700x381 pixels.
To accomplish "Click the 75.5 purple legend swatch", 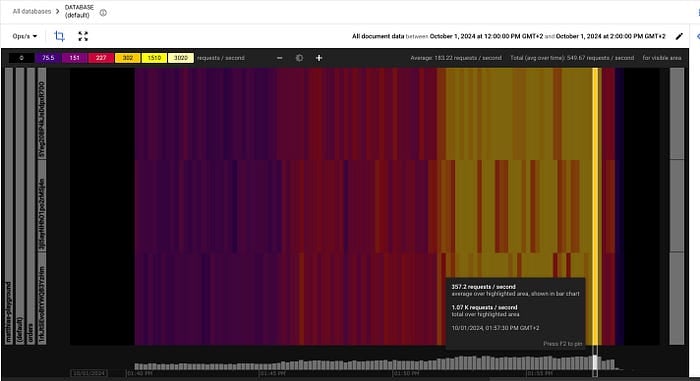I will (x=48, y=58).
